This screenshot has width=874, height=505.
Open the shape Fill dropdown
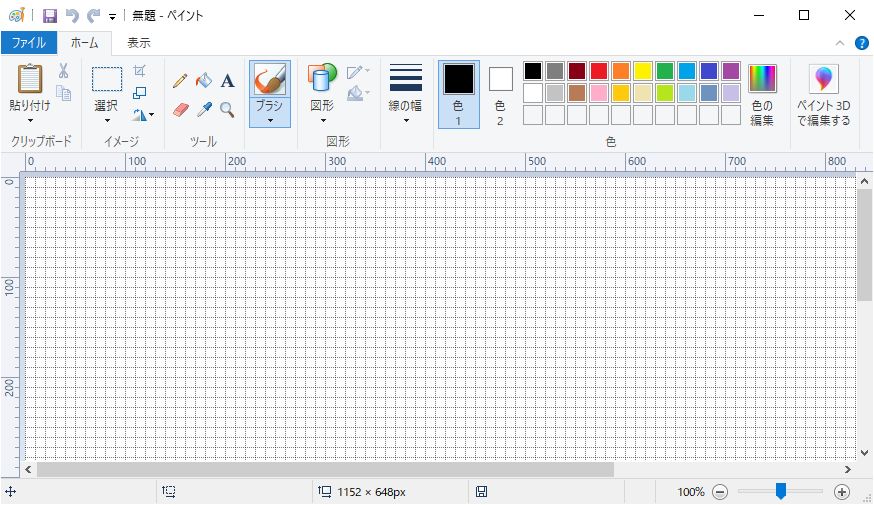(358, 93)
